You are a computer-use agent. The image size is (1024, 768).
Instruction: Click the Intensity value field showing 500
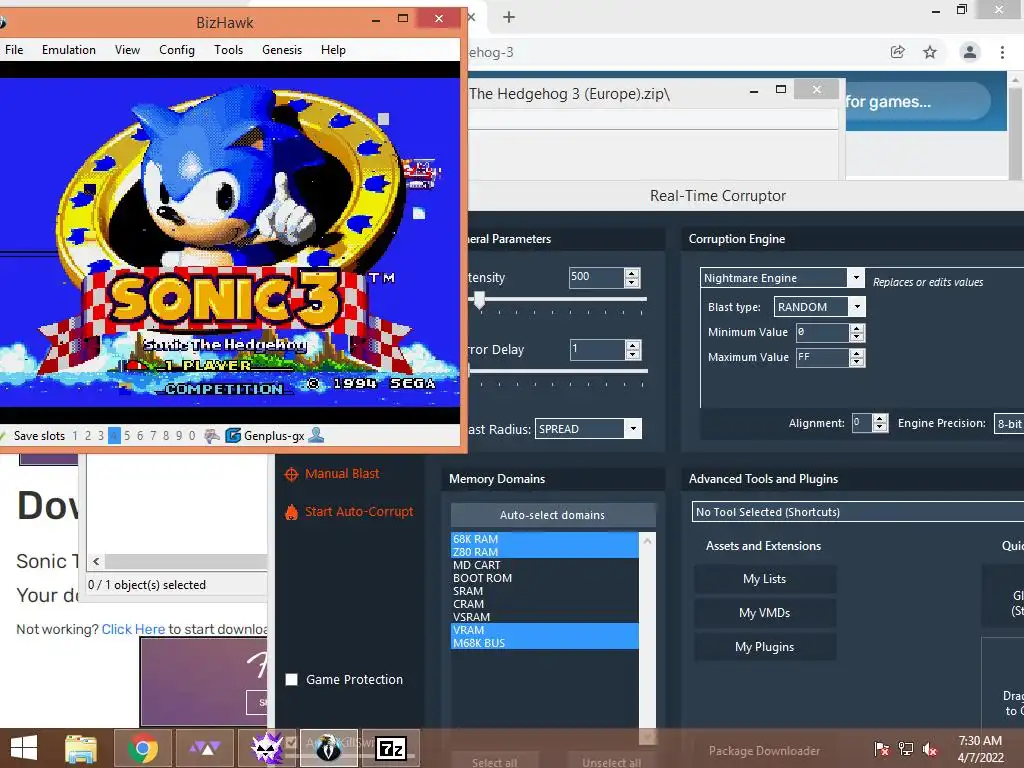pos(596,278)
